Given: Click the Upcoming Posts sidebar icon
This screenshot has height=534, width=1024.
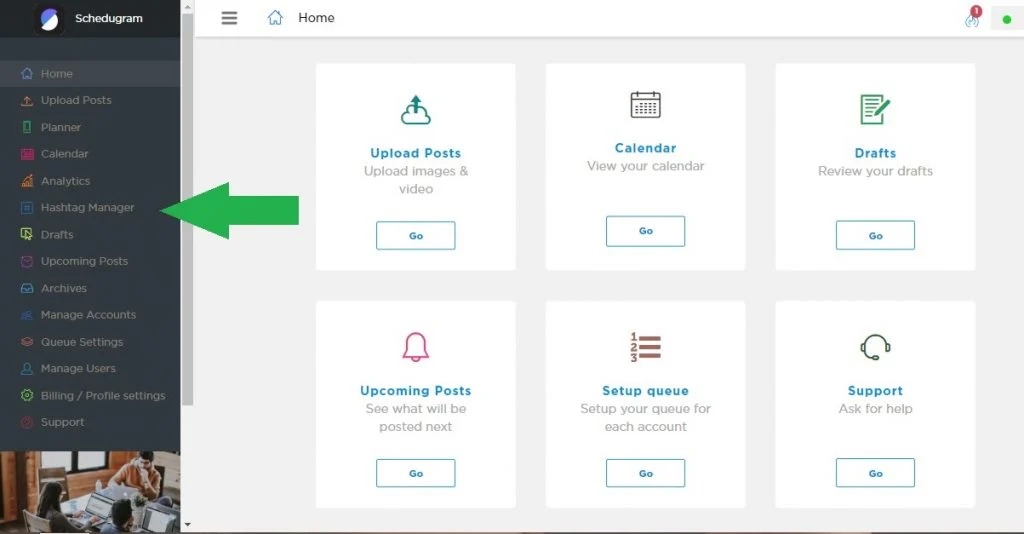Looking at the screenshot, I should [27, 261].
